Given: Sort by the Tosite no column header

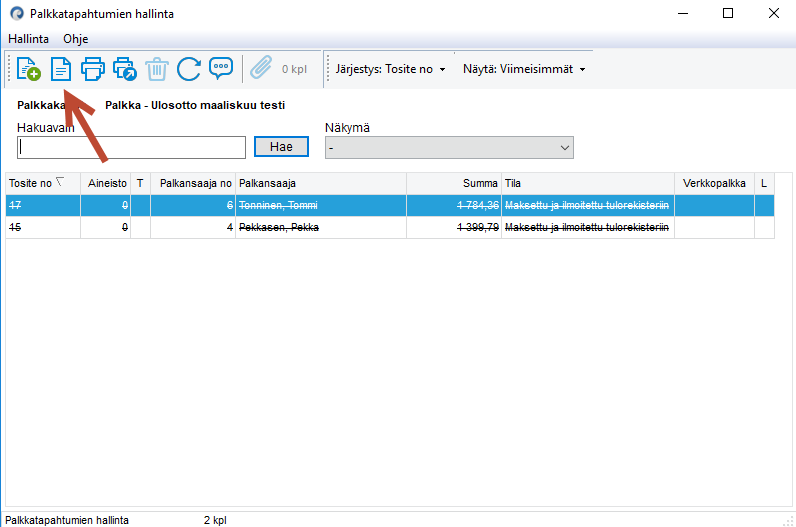Looking at the screenshot, I should (43, 183).
